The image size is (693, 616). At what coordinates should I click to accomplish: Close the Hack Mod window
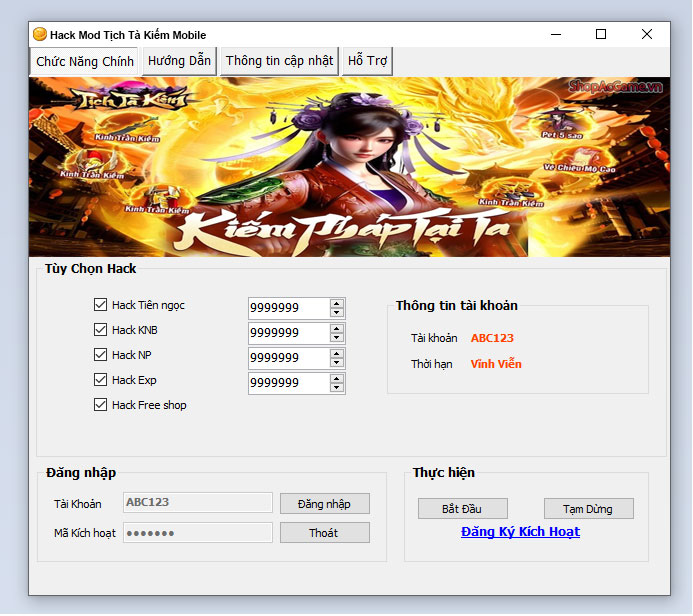point(647,34)
